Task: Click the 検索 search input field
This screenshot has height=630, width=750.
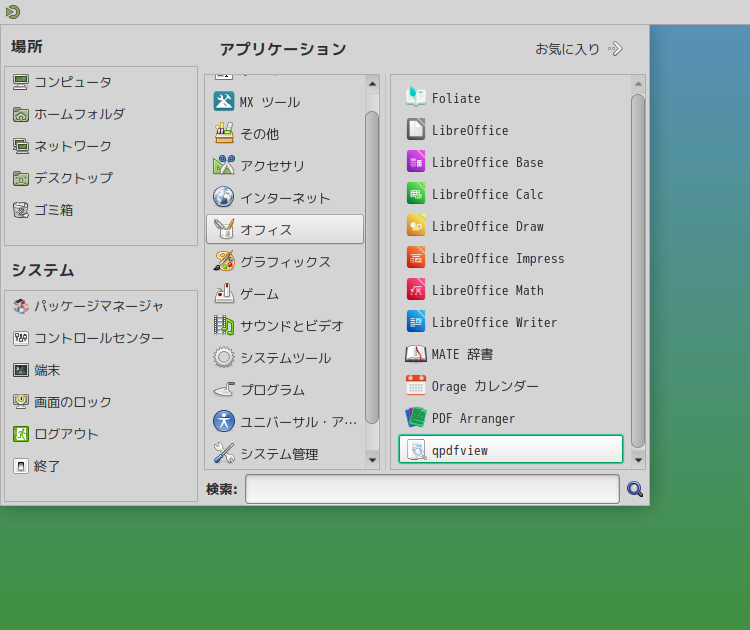Action: click(x=432, y=489)
